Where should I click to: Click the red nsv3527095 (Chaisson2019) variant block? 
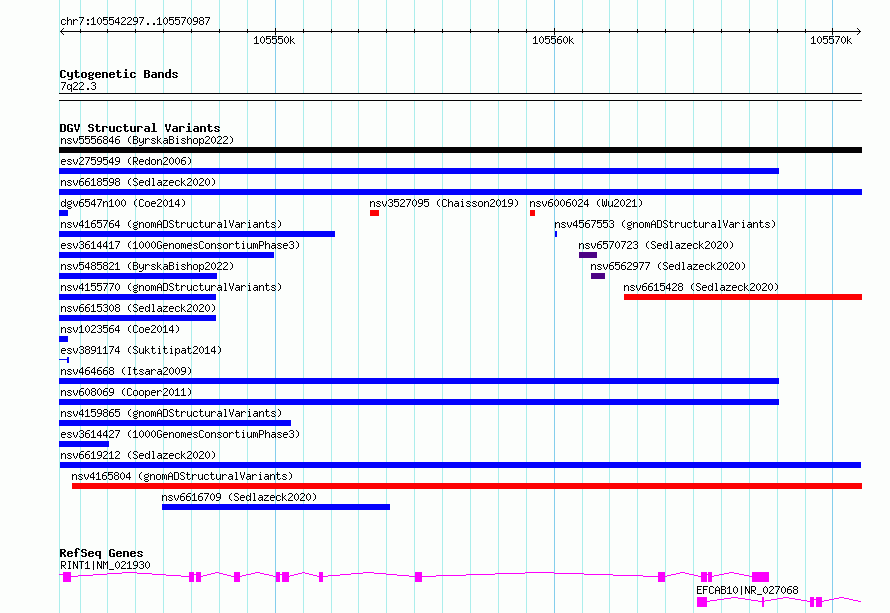coord(375,213)
